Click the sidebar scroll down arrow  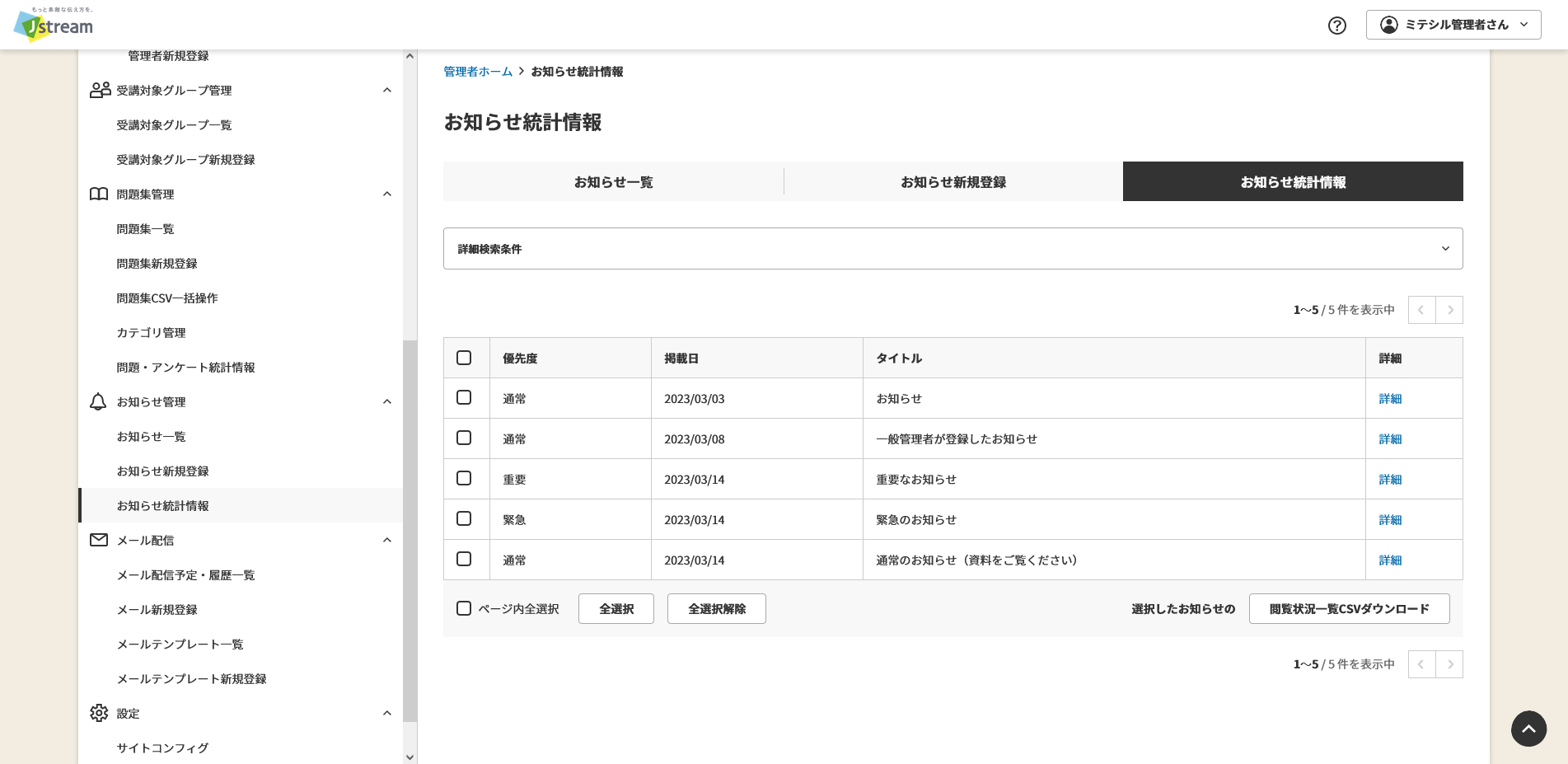pos(410,757)
